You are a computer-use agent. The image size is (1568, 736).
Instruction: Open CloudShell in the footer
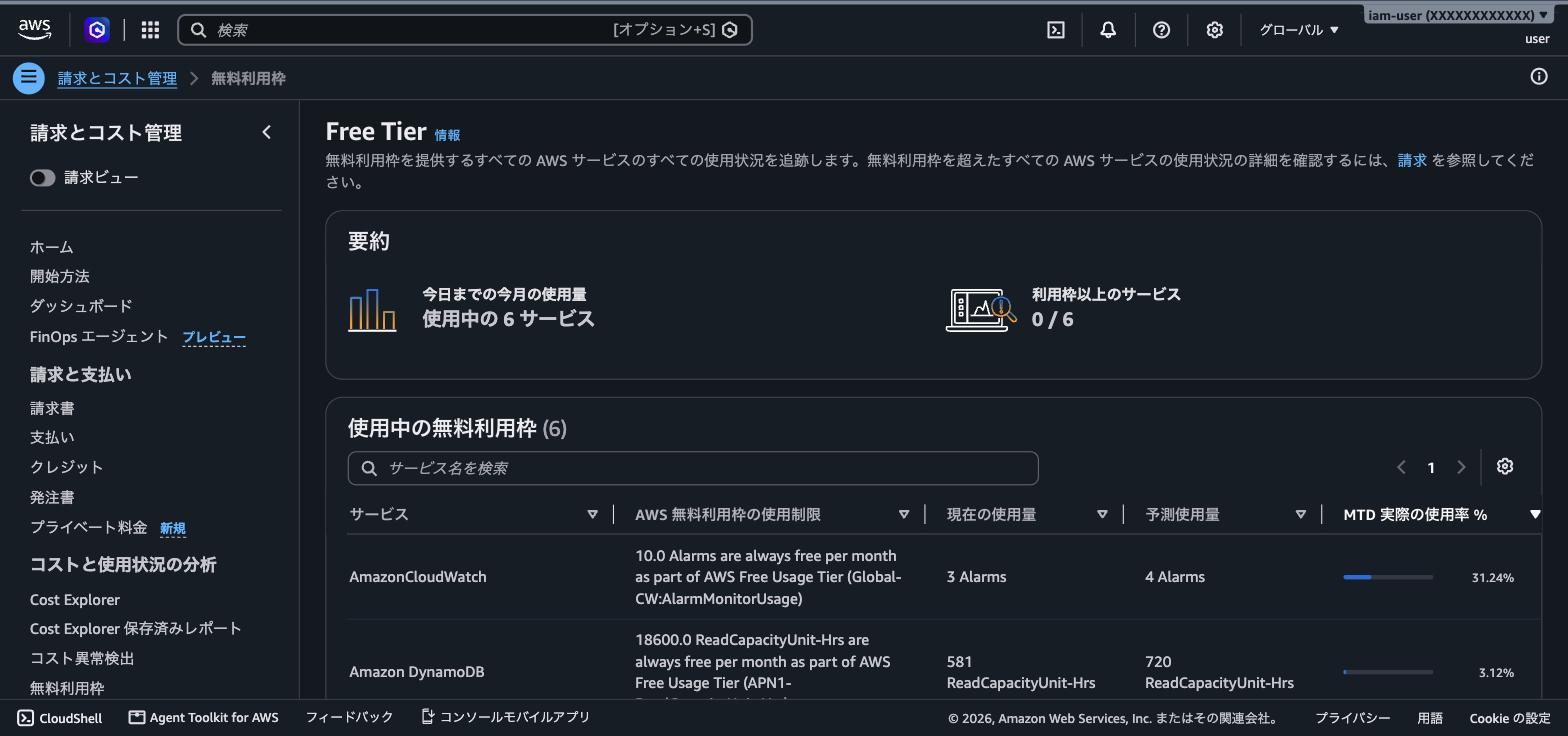click(60, 718)
